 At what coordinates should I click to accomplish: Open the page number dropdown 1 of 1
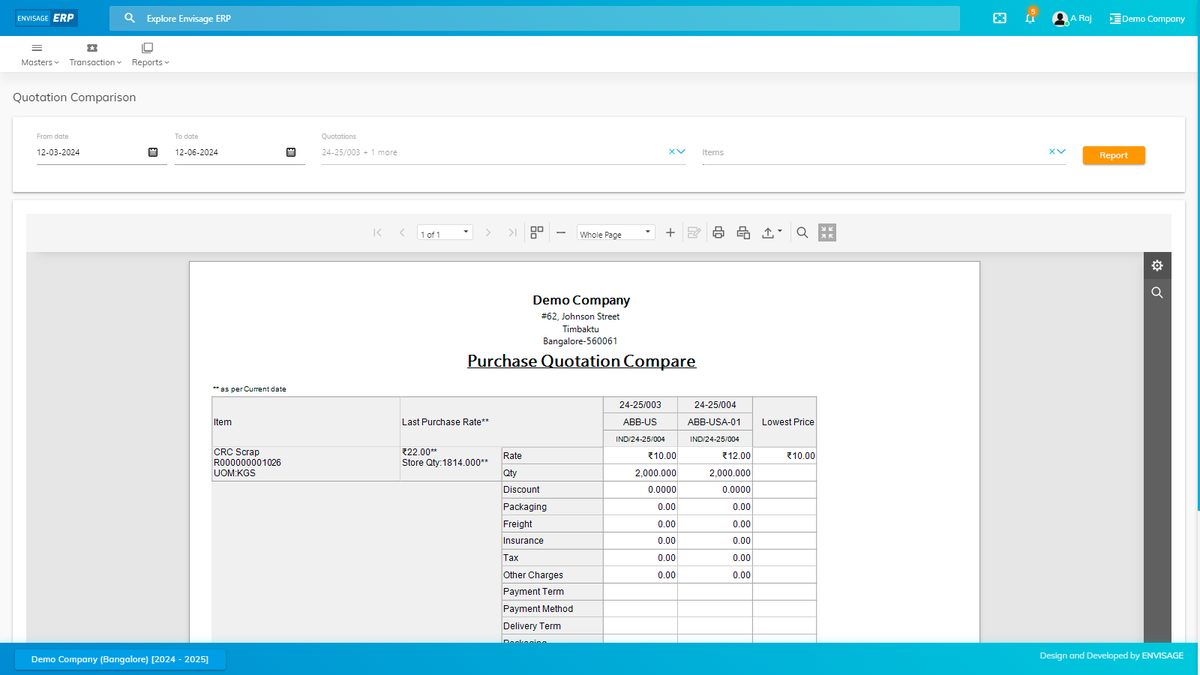tap(445, 233)
